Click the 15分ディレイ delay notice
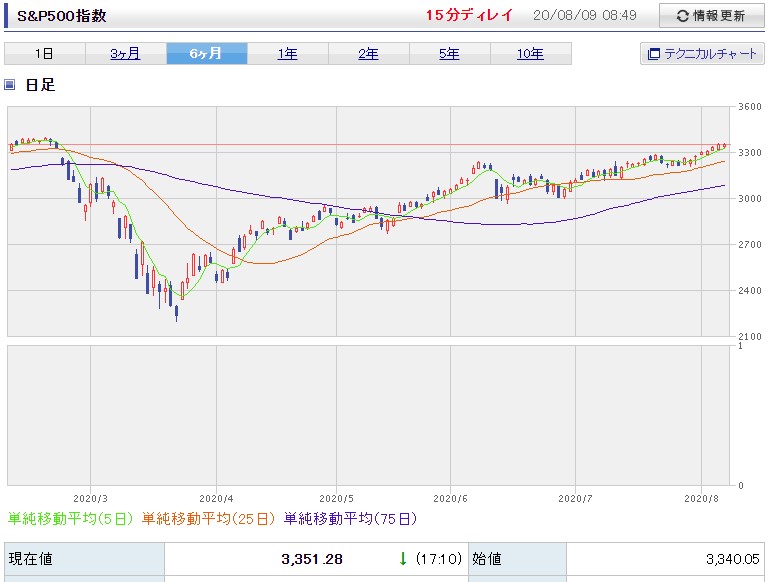The width and height of the screenshot is (769, 582). 469,15
